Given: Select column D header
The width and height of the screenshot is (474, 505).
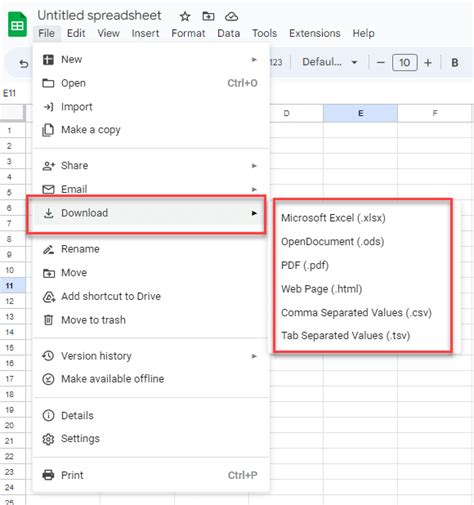Looking at the screenshot, I should (296, 113).
